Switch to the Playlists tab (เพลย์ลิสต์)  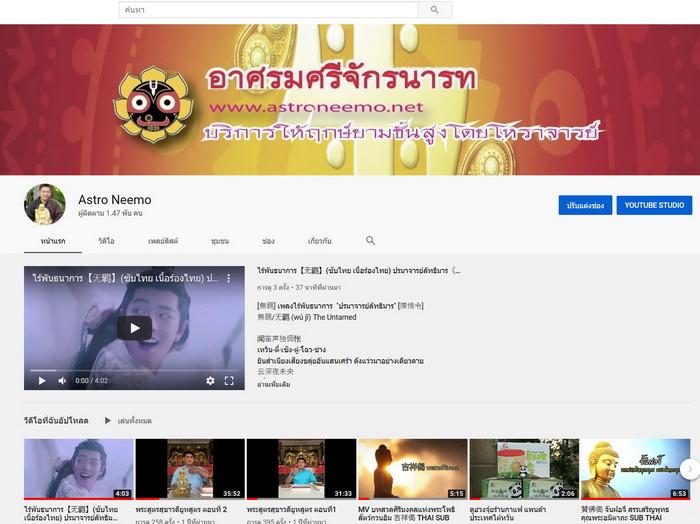162,241
